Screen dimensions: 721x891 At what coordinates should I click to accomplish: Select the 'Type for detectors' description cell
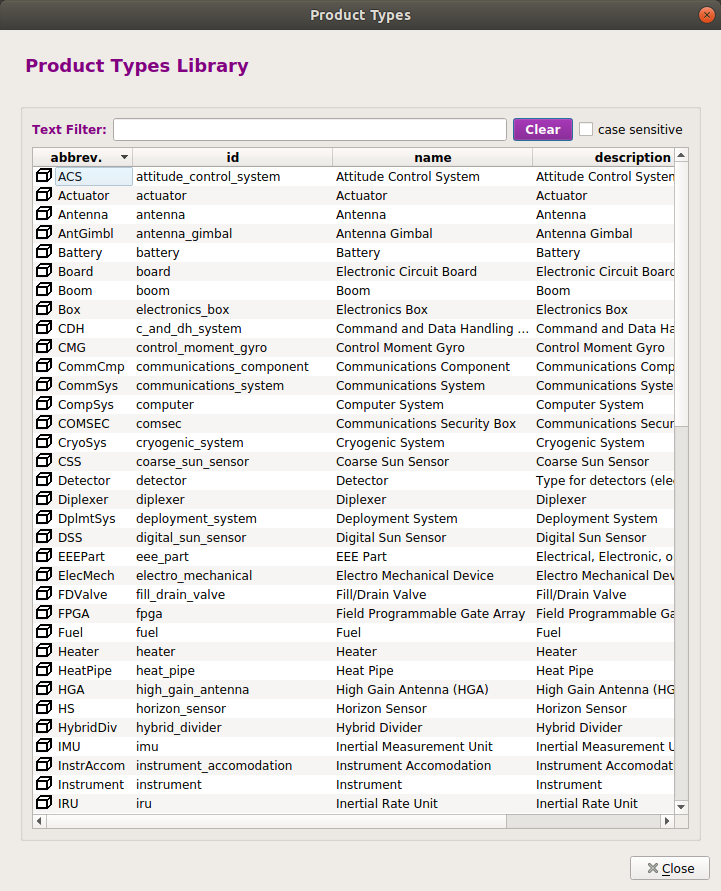coord(603,481)
